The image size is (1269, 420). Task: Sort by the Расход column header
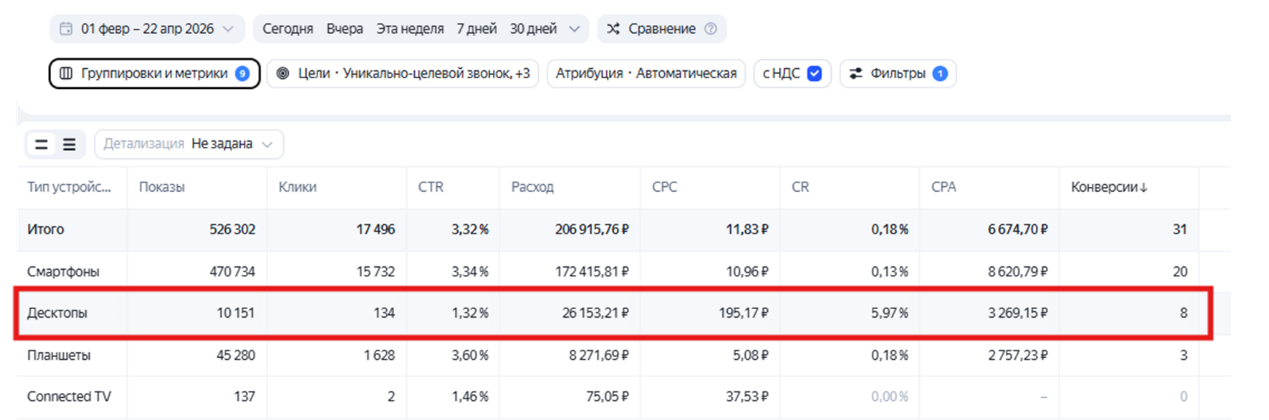click(532, 187)
